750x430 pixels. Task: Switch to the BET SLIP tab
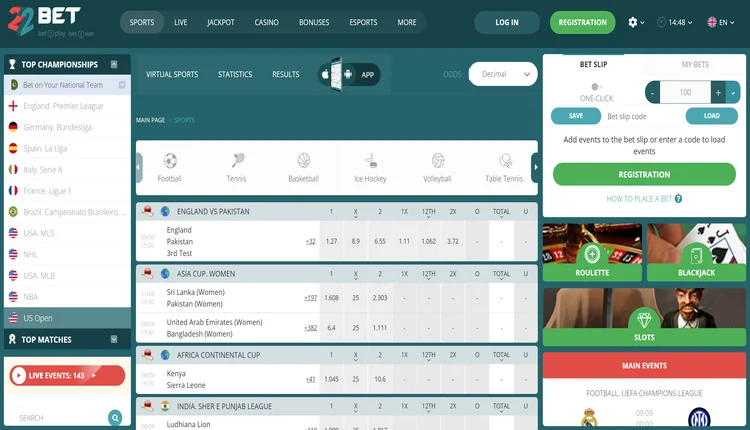click(594, 64)
